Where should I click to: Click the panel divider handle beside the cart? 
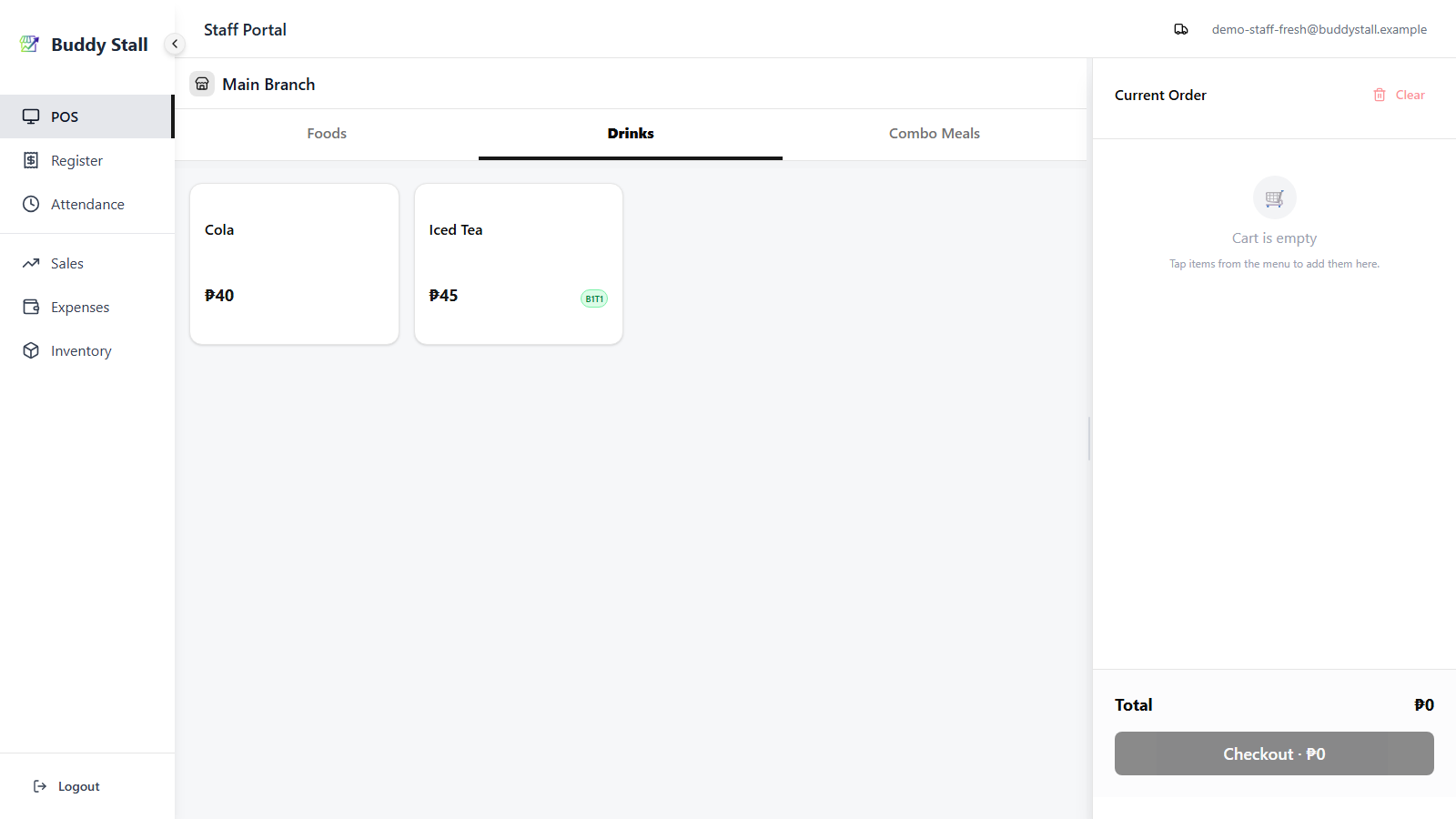[x=1089, y=439]
